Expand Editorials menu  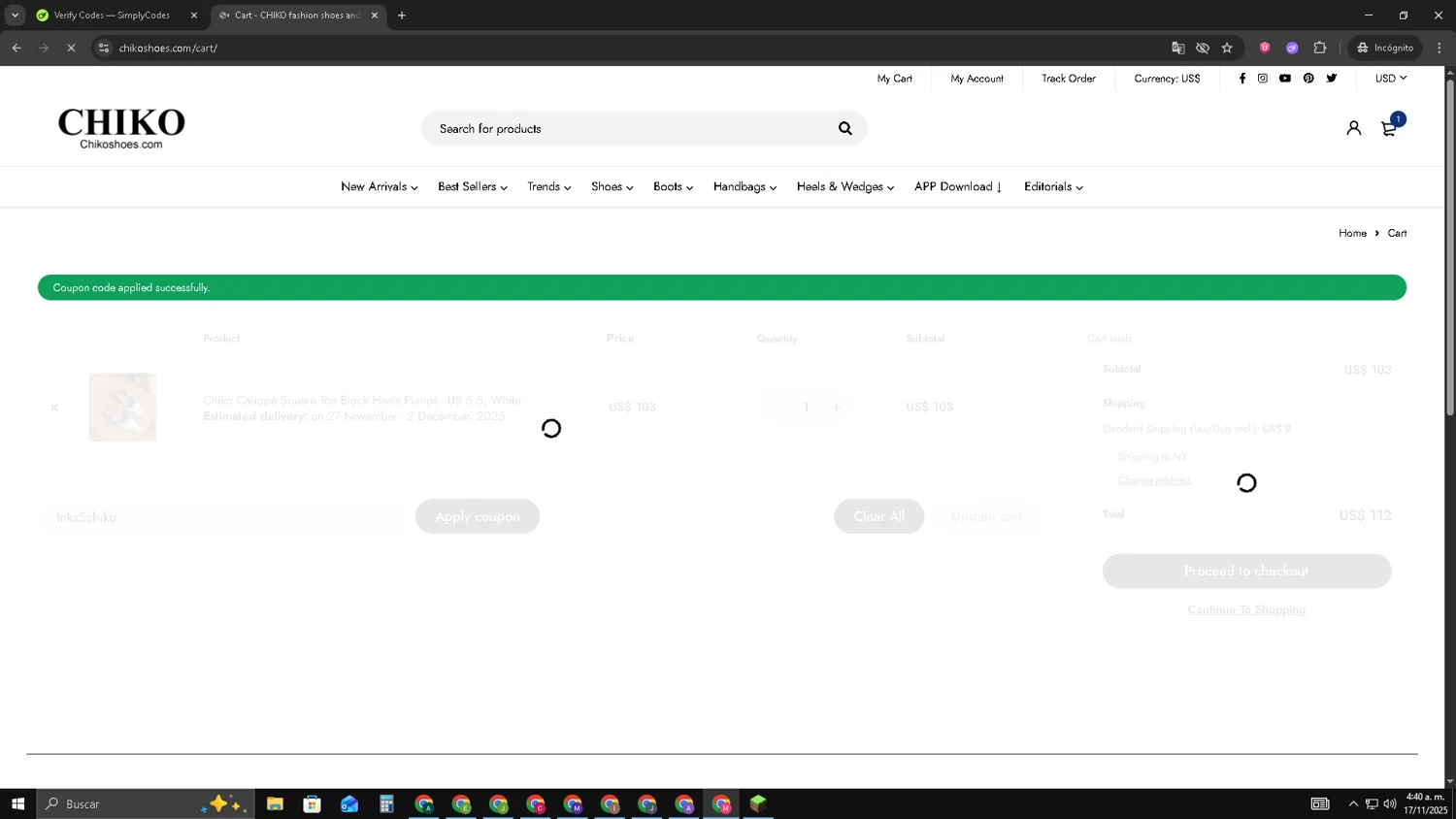tap(1053, 186)
